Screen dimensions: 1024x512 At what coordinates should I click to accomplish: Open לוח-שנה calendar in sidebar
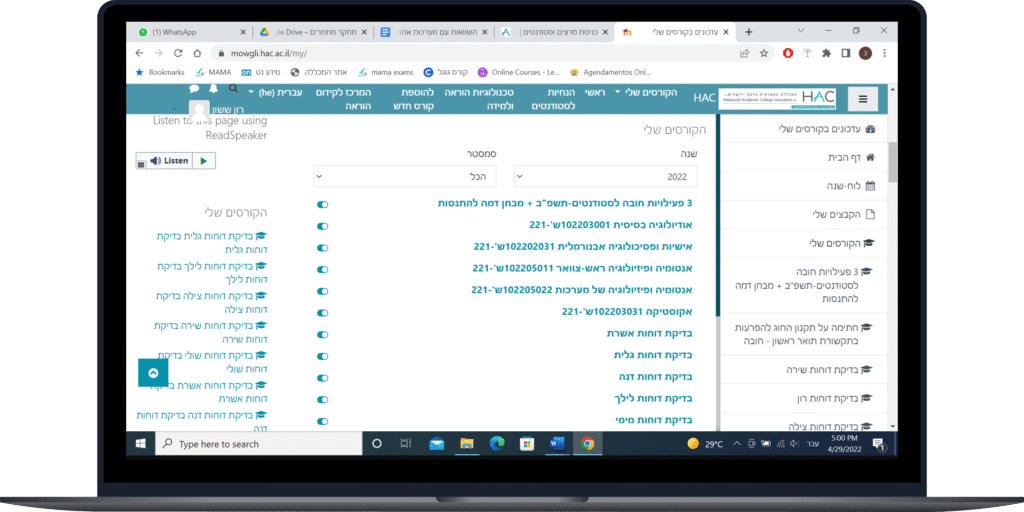pyautogui.click(x=869, y=185)
